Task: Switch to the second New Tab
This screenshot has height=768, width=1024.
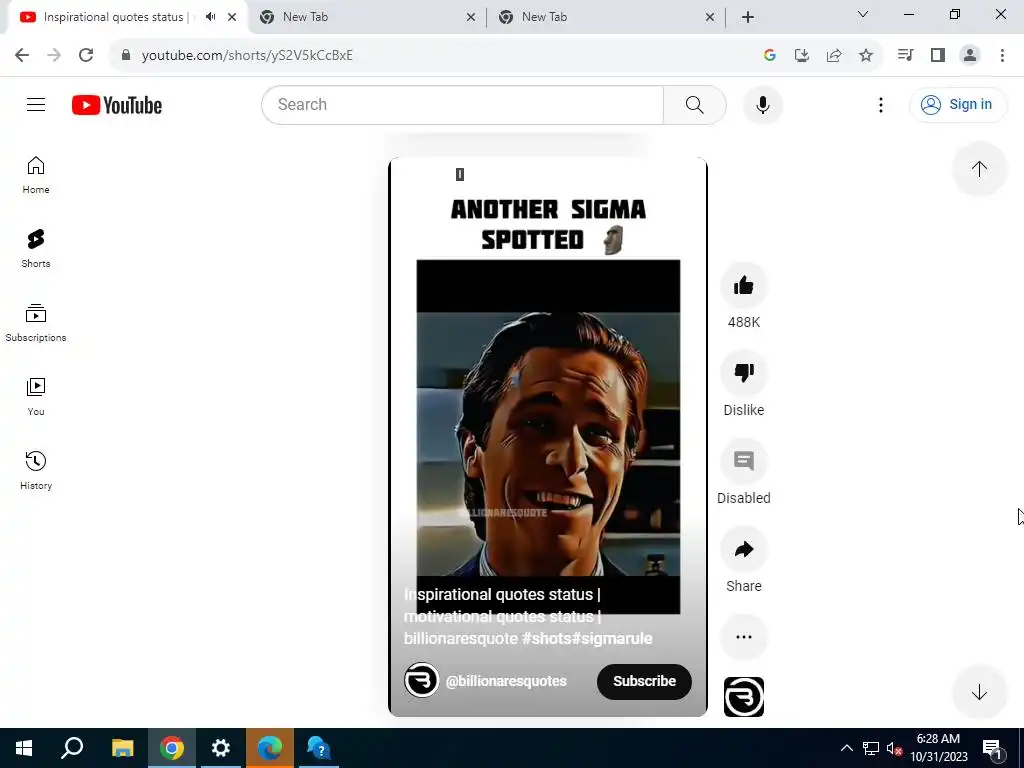Action: (x=366, y=17)
